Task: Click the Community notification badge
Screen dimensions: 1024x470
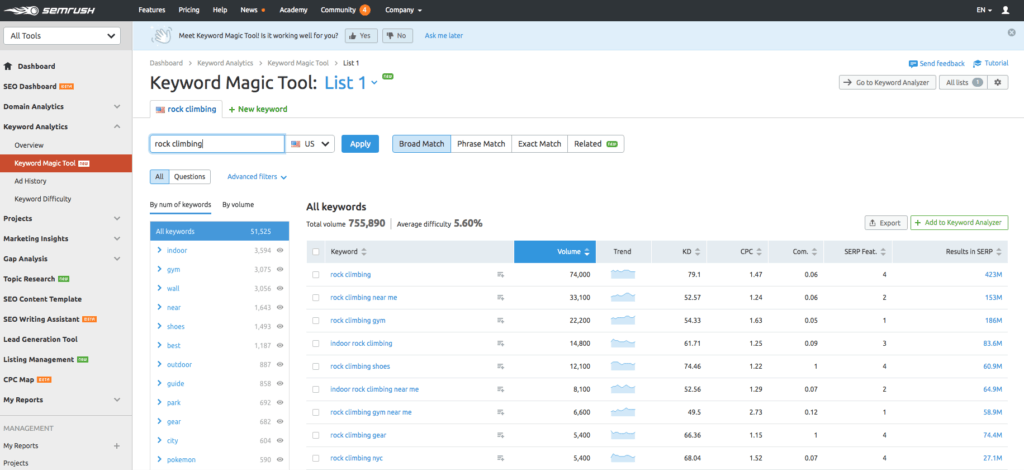Action: point(364,10)
